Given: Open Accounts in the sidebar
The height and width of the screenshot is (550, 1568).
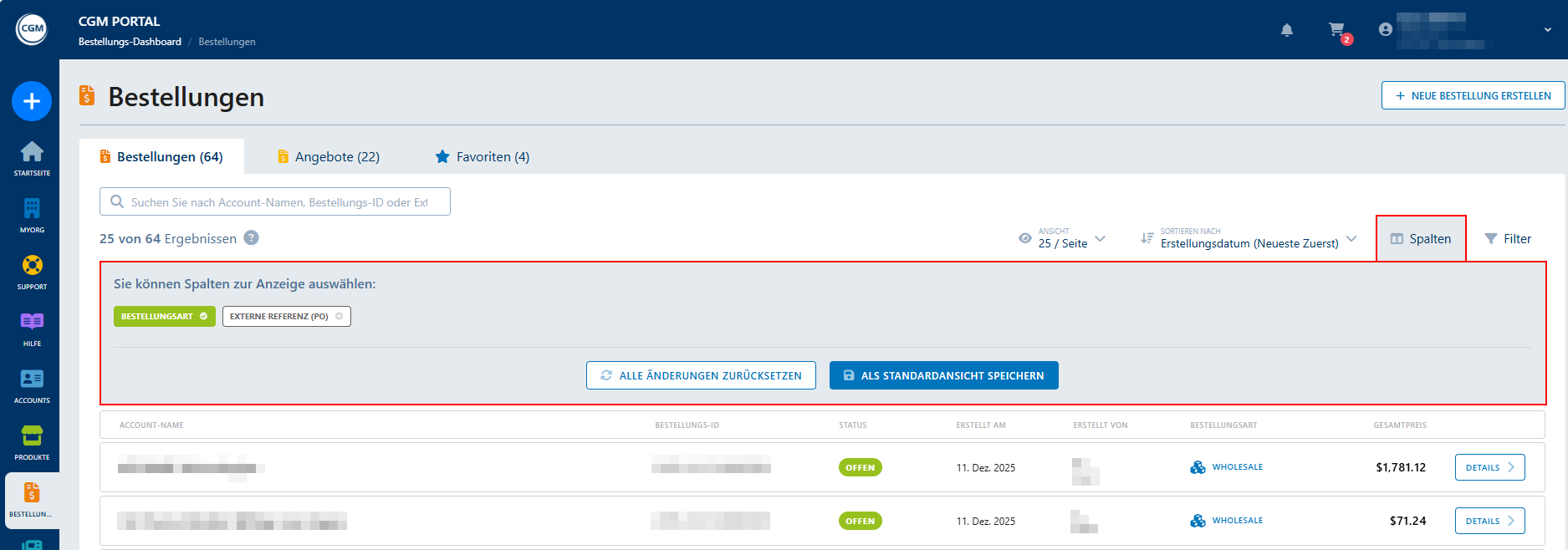Looking at the screenshot, I should [x=32, y=384].
